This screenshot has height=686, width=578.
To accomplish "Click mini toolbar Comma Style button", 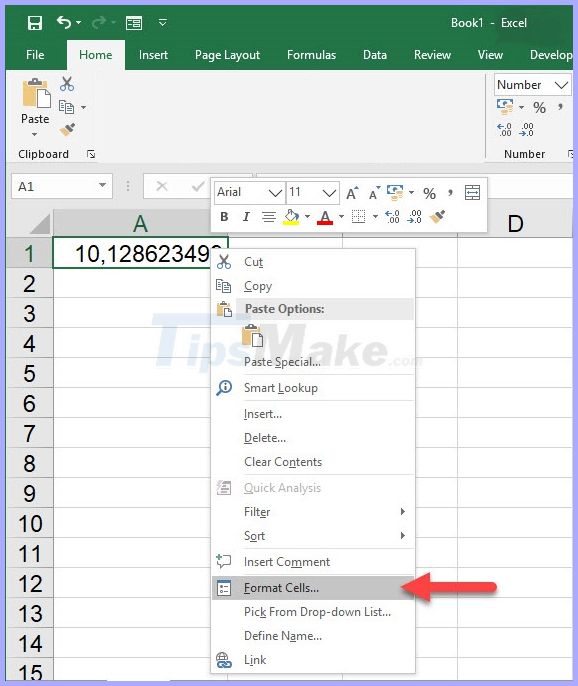I will (450, 193).
